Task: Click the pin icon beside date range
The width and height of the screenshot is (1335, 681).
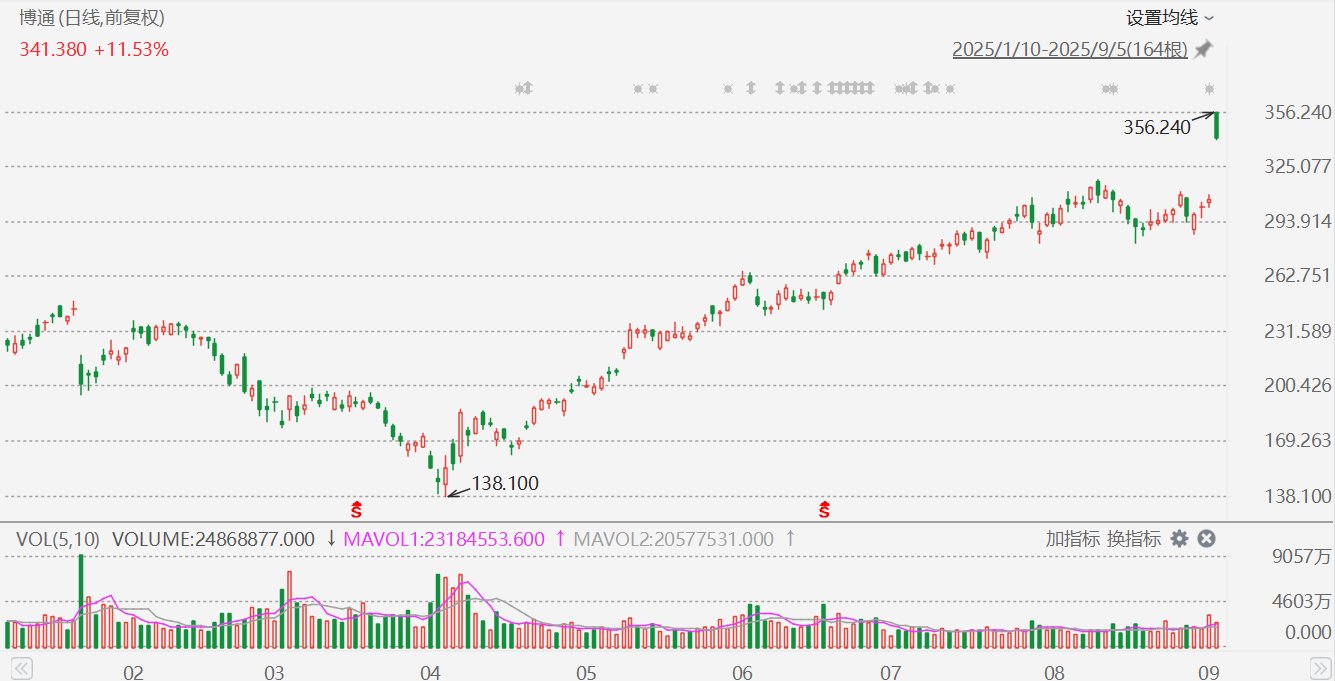Action: 1203,49
